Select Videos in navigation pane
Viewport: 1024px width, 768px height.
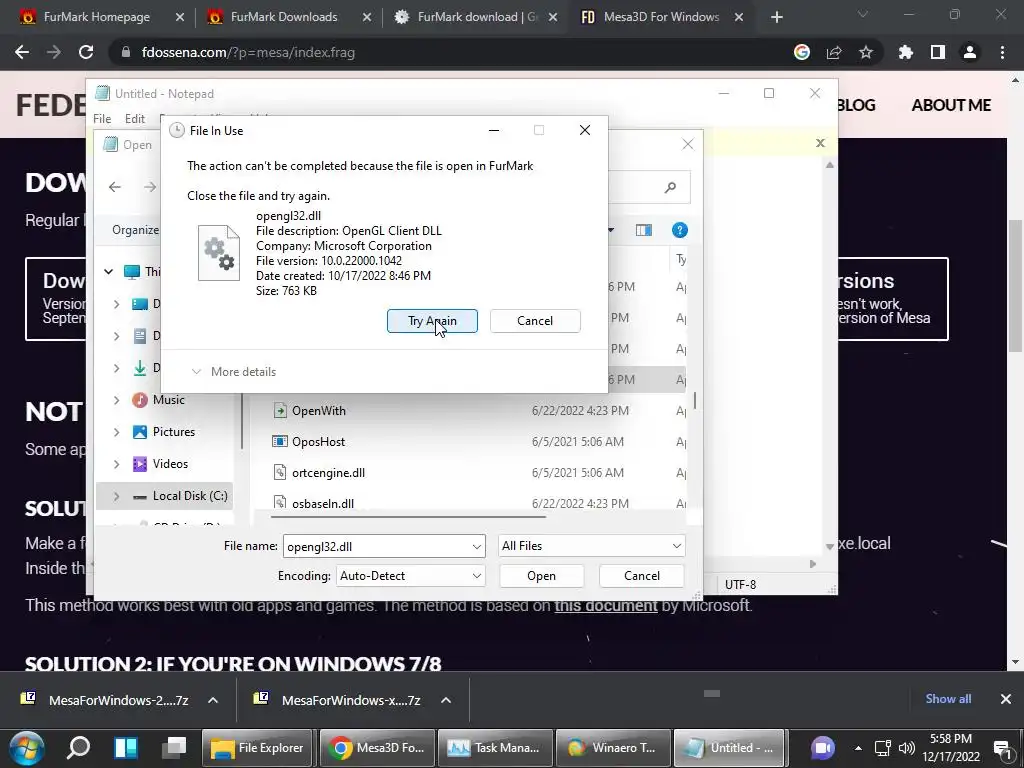pos(170,464)
